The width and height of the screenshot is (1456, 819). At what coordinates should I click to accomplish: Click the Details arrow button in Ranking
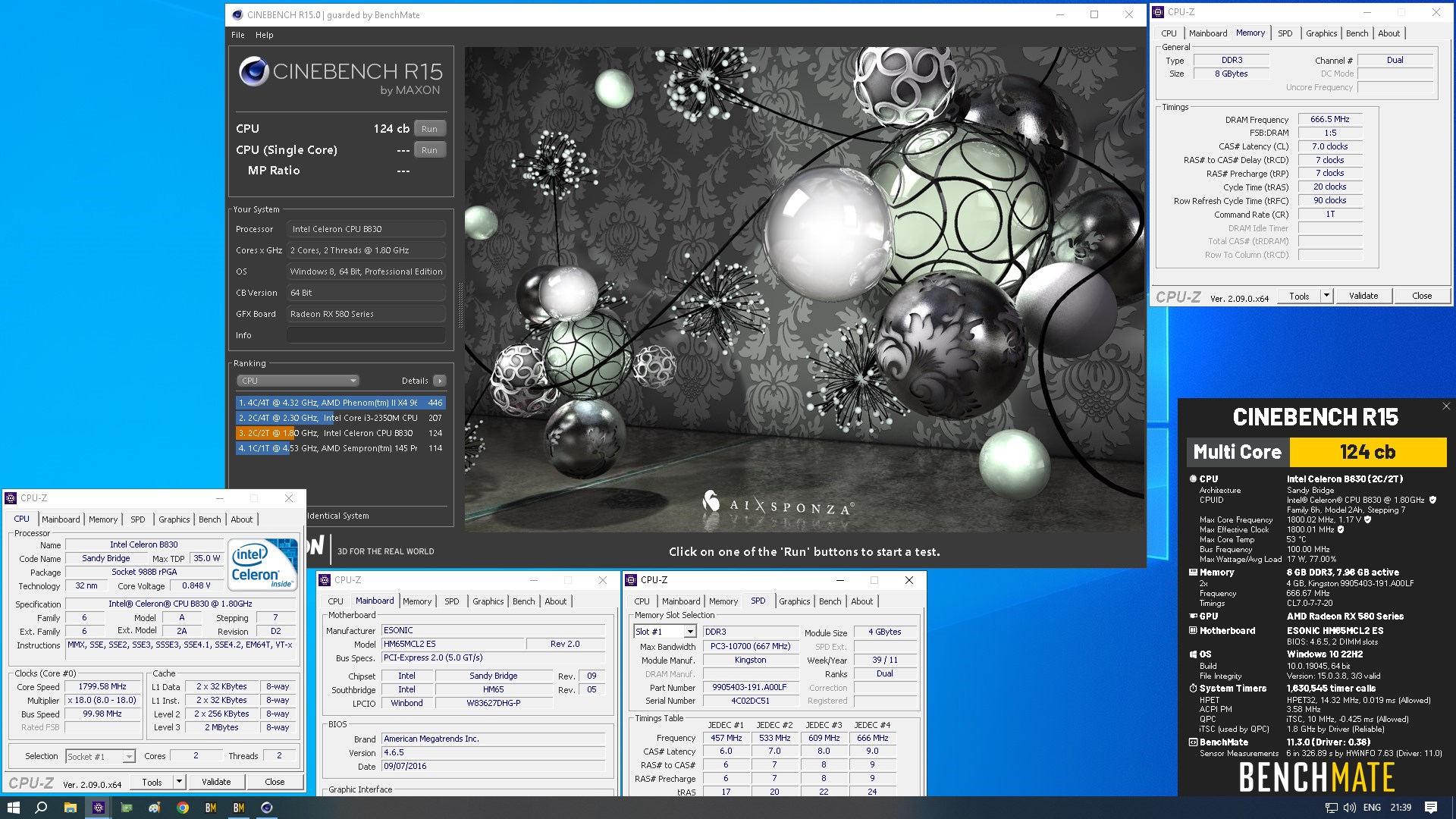pyautogui.click(x=440, y=381)
